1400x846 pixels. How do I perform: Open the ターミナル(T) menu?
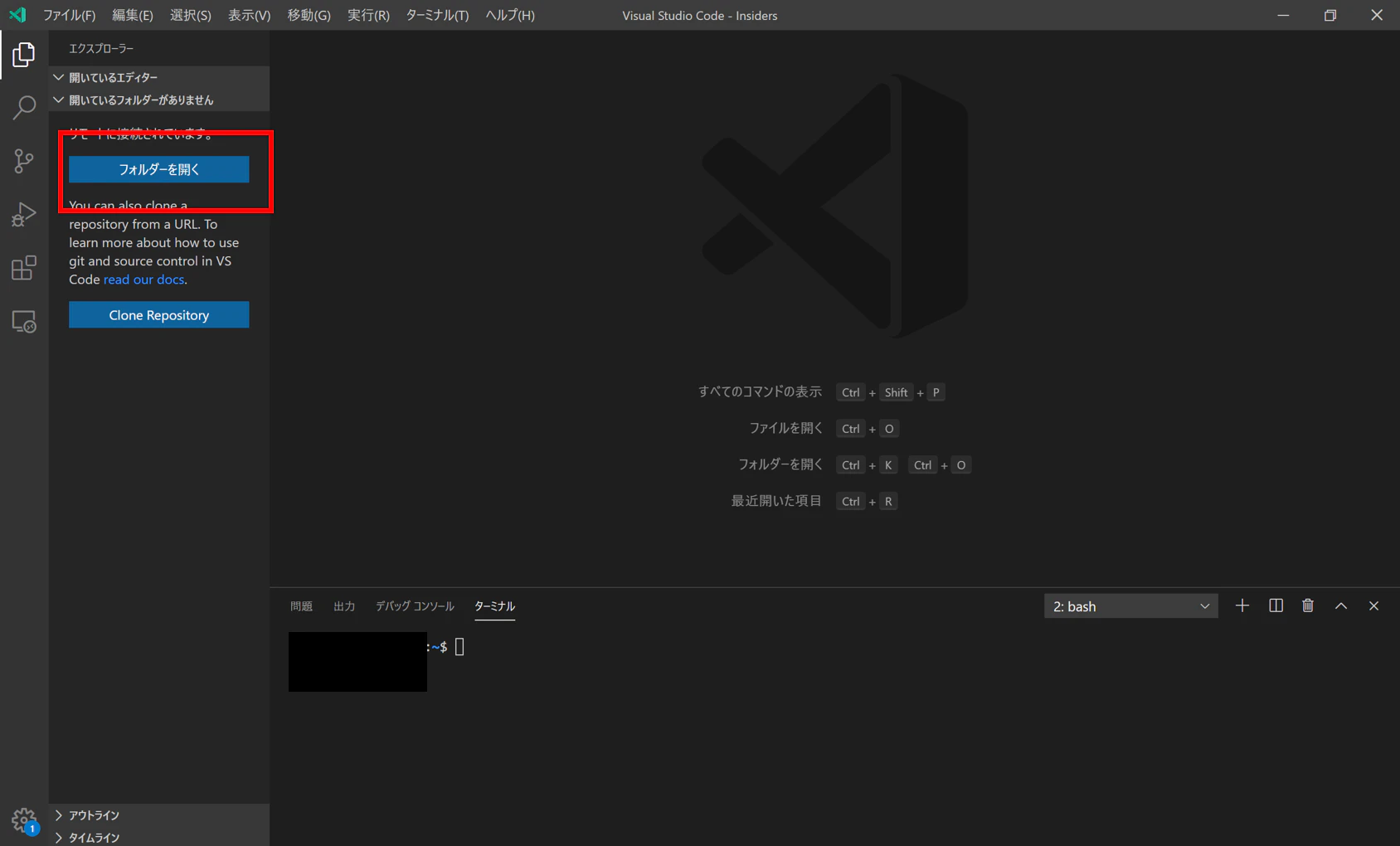[437, 15]
